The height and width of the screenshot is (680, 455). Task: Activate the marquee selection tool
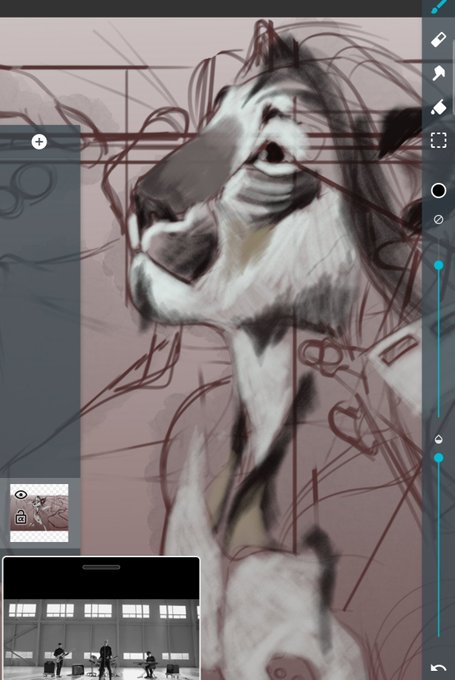click(x=439, y=141)
